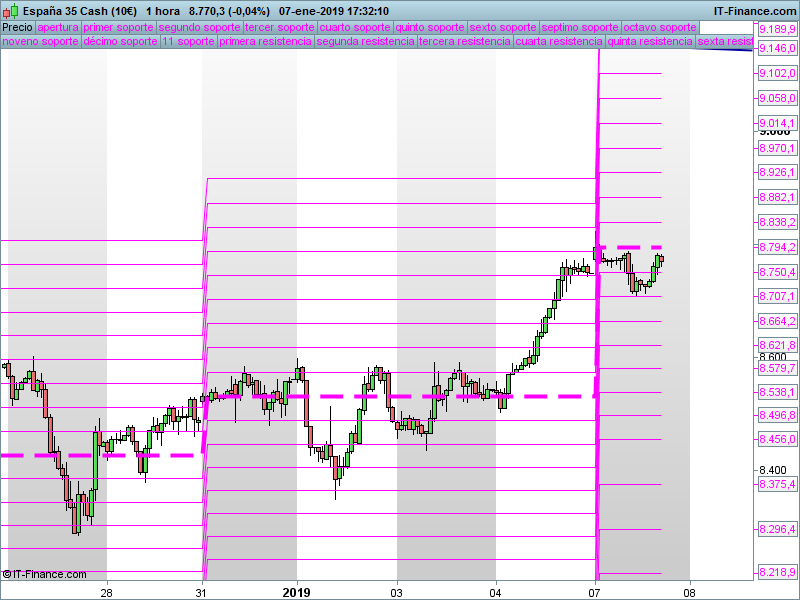Image resolution: width=800 pixels, height=600 pixels.
Task: Click the 8.218,9 price level tag
Action: pos(777,573)
